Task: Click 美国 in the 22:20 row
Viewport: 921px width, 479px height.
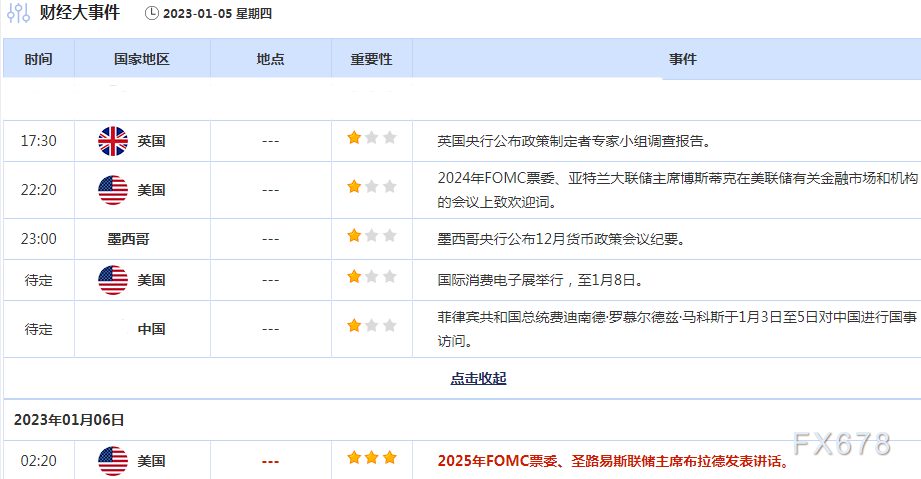Action: coord(151,190)
